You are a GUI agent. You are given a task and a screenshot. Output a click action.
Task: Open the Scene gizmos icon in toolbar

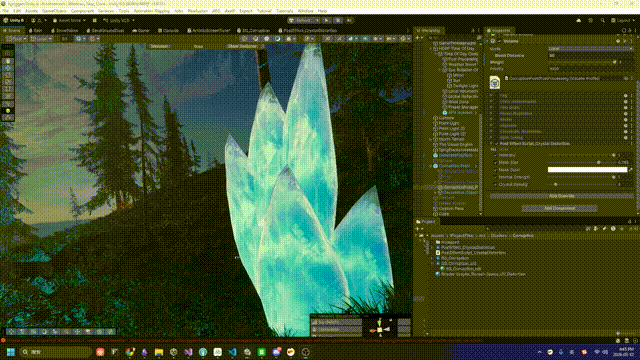point(403,39)
